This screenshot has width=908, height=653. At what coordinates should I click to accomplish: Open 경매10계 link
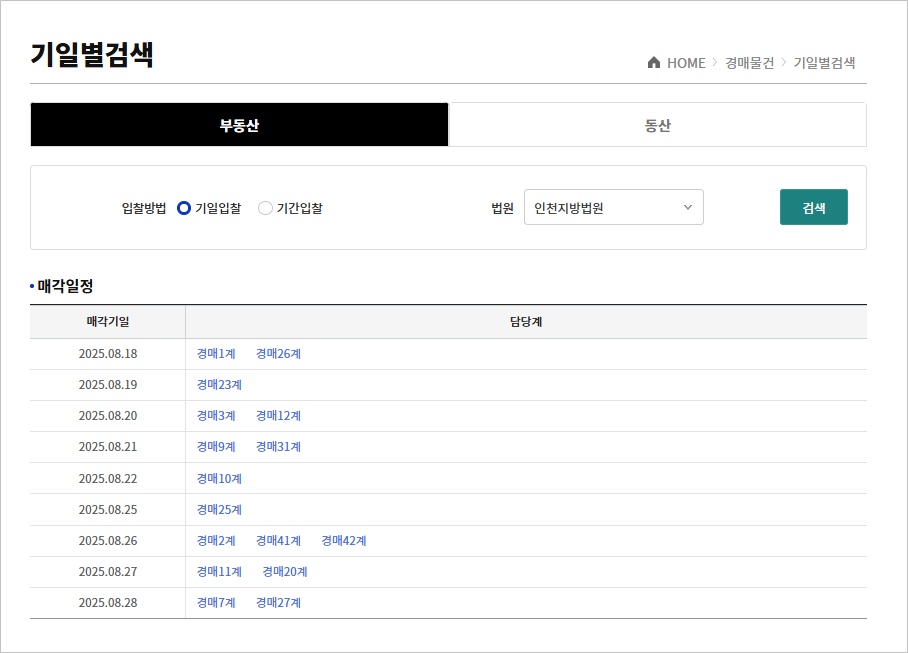tap(219, 479)
